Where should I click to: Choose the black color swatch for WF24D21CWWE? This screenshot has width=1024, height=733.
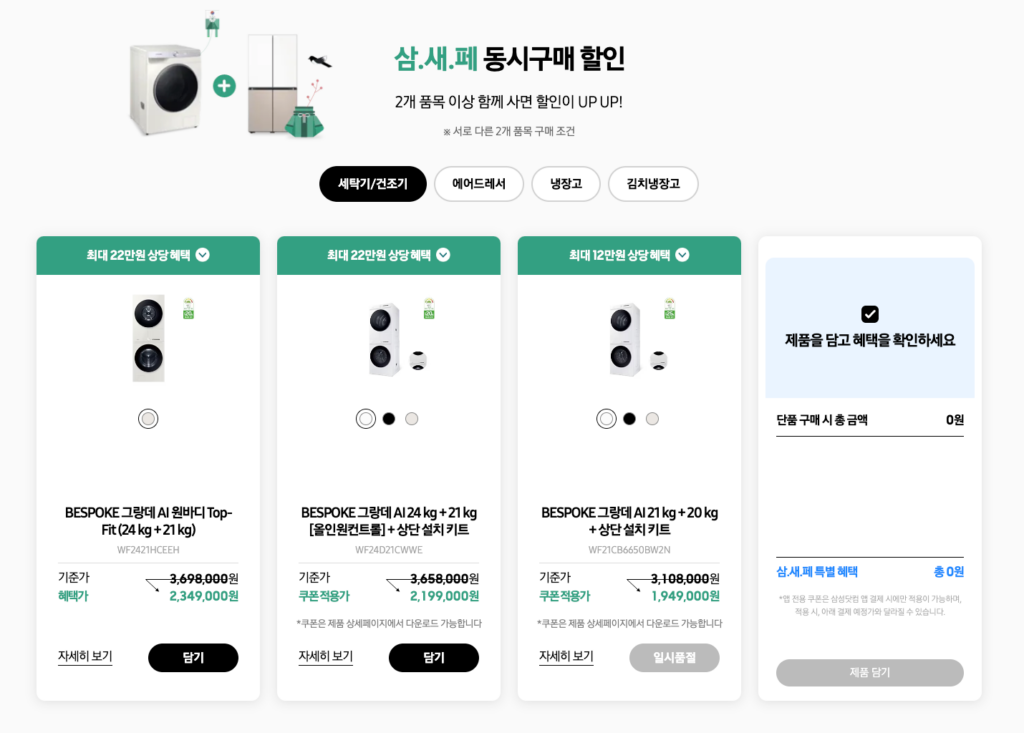coord(389,419)
